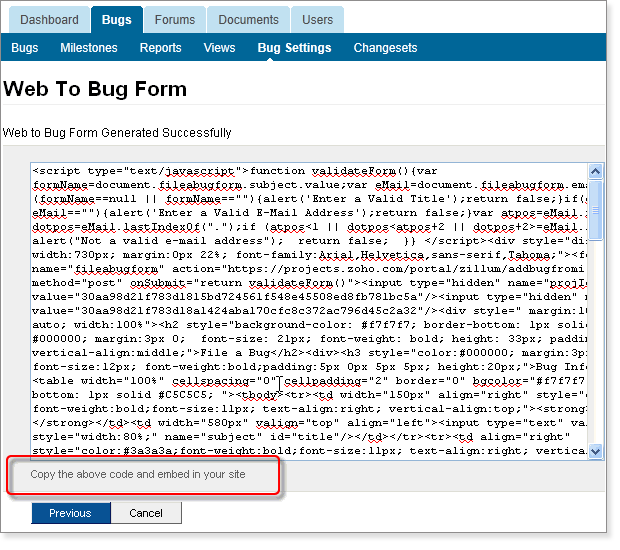
Task: Click the code line starting '<table width='
Action: click(x=308, y=381)
